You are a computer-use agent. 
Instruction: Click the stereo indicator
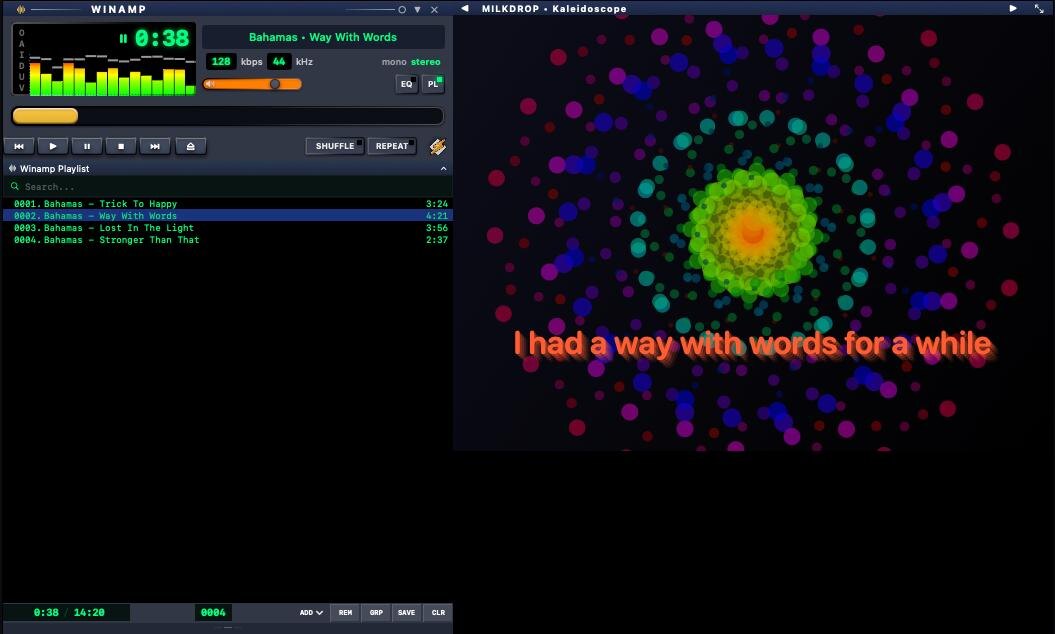pos(426,62)
